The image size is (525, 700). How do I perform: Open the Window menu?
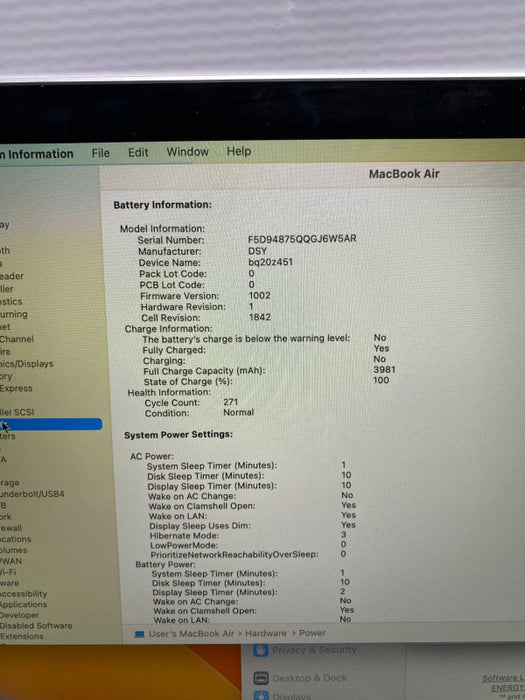[188, 152]
